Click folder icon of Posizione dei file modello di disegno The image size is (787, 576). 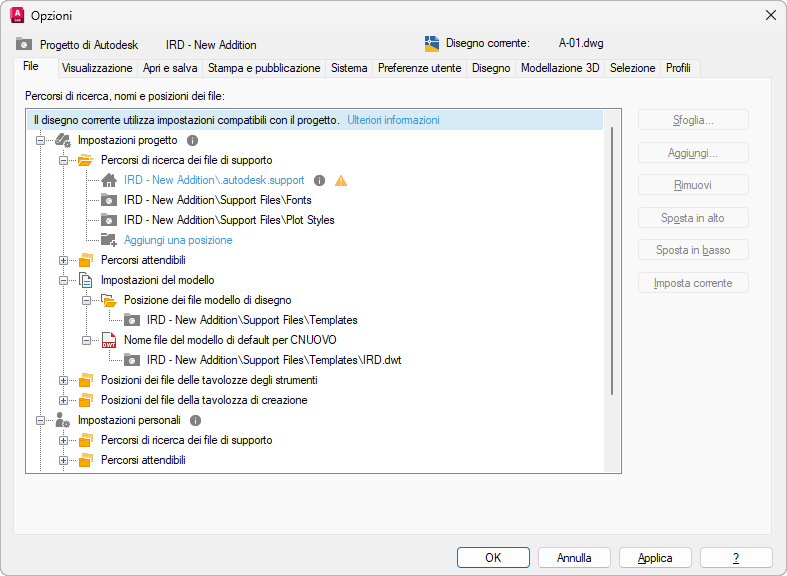109,300
